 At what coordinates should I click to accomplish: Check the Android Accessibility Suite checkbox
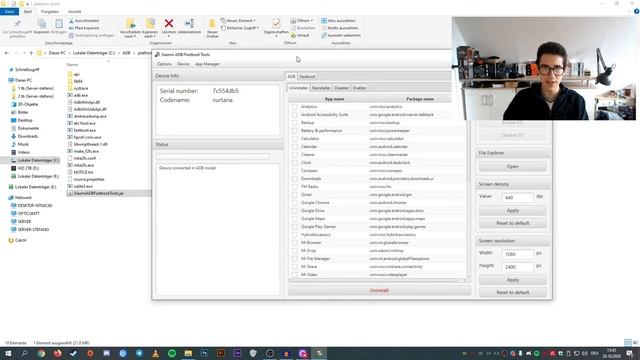pos(294,115)
